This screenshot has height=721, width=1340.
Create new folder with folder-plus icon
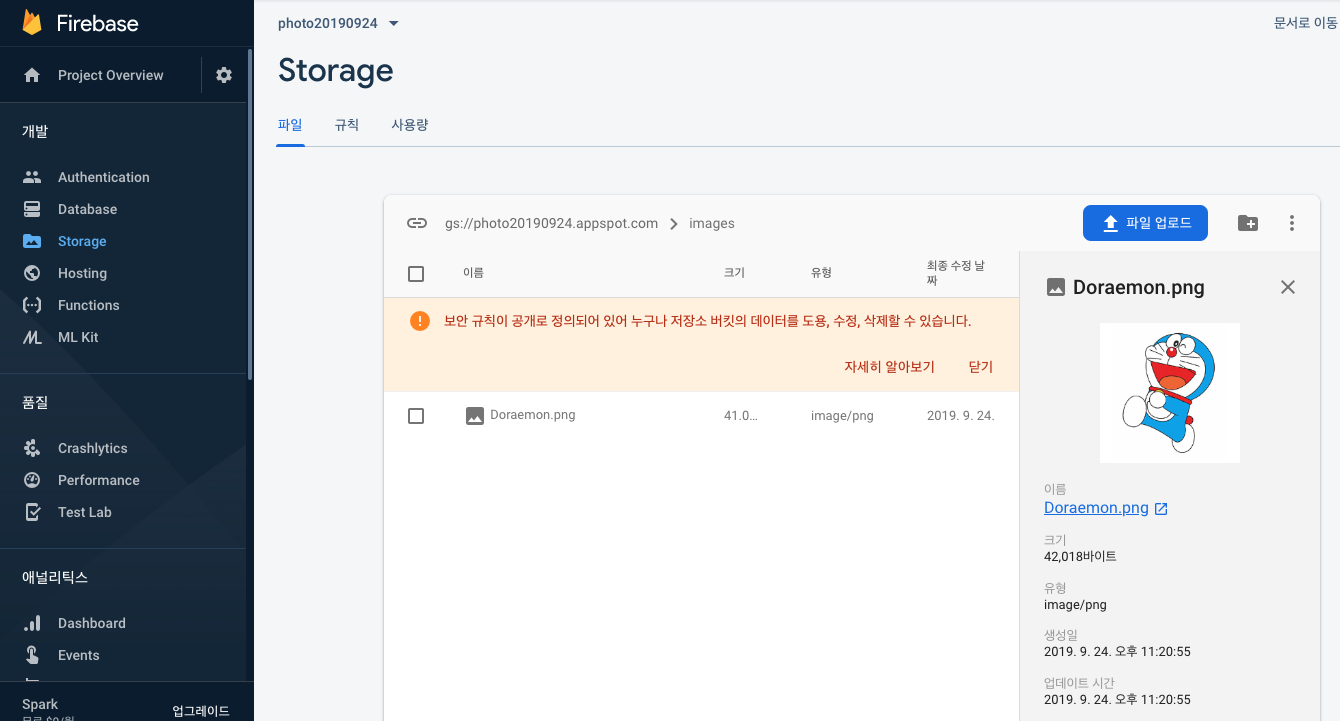(x=1248, y=223)
